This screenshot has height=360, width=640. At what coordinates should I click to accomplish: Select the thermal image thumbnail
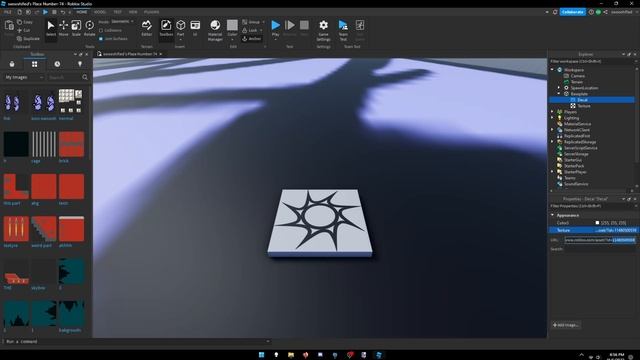click(70, 101)
